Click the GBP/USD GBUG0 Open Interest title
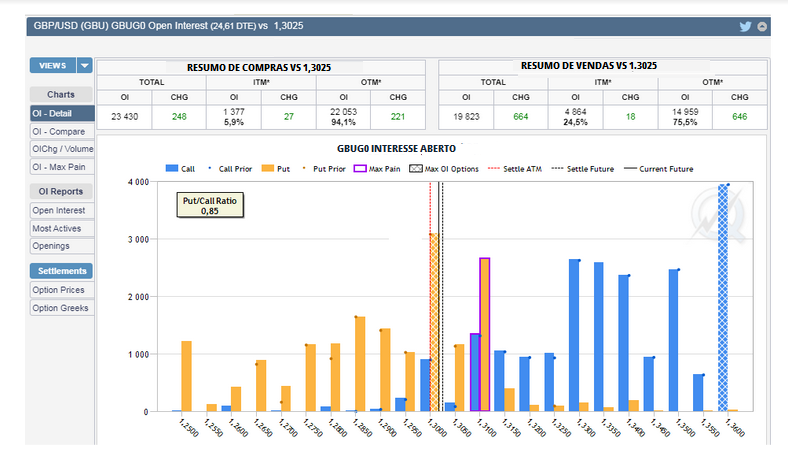788x456 pixels. pos(168,26)
